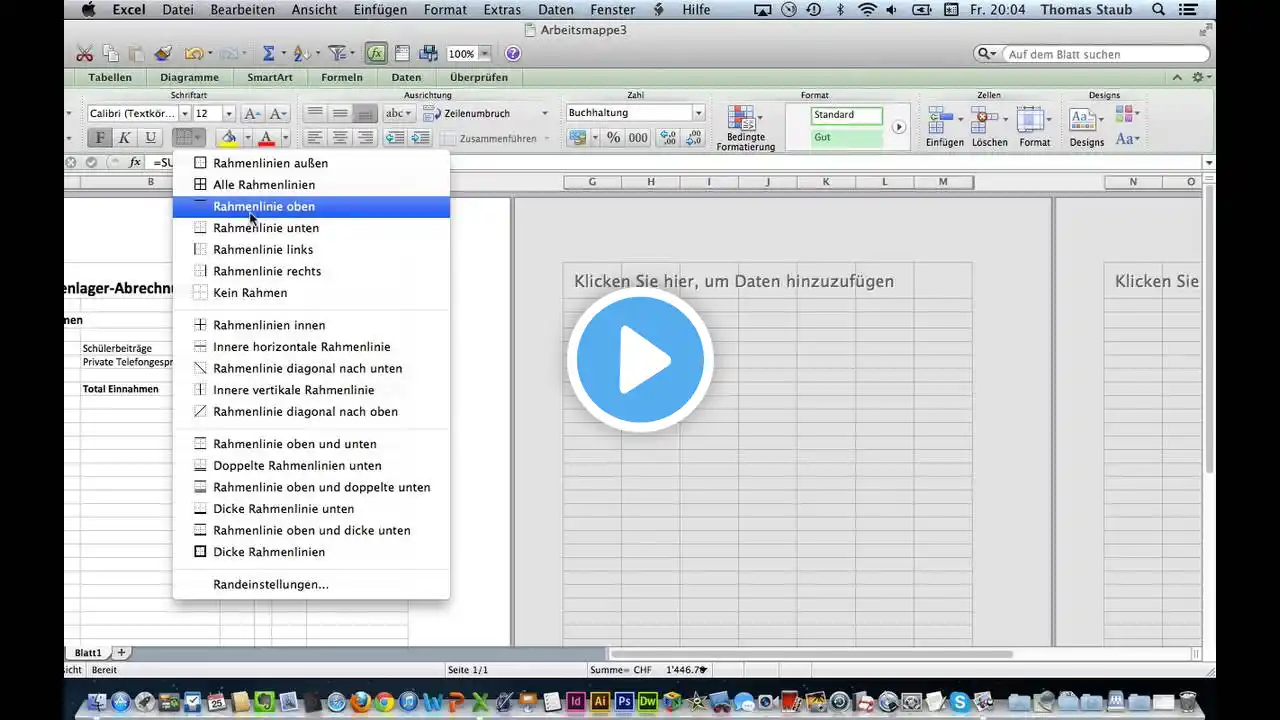Click the Filter funnel icon
Screen dimensions: 1280x720
click(x=338, y=54)
